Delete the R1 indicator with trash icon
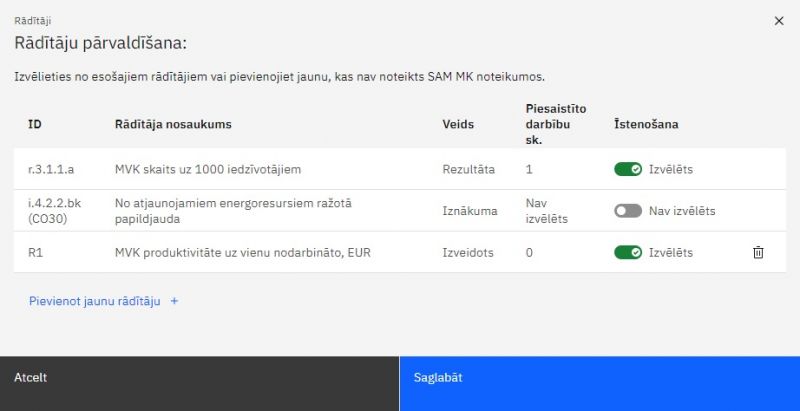This screenshot has width=800, height=411. [758, 253]
